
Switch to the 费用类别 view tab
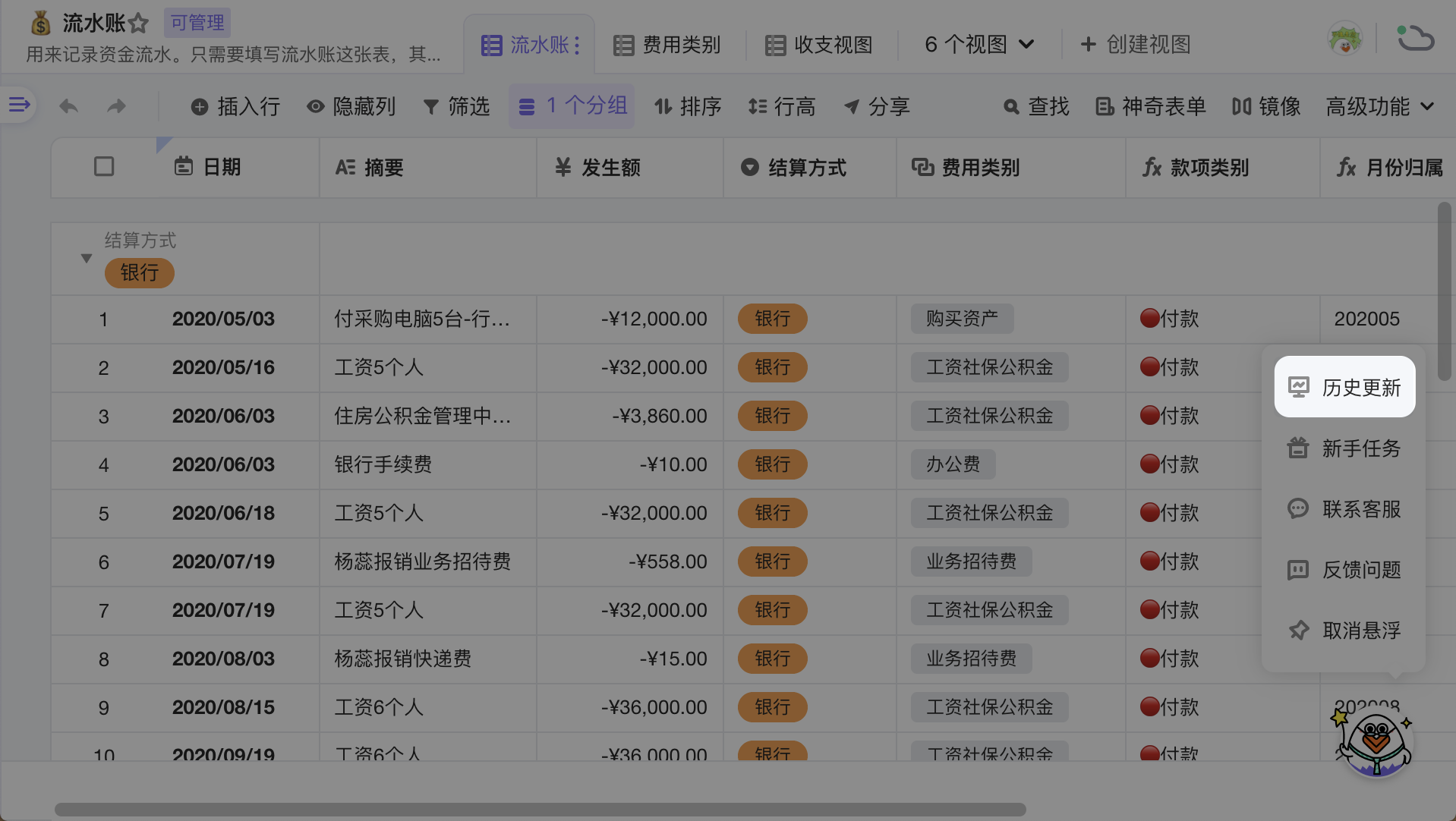click(x=667, y=45)
